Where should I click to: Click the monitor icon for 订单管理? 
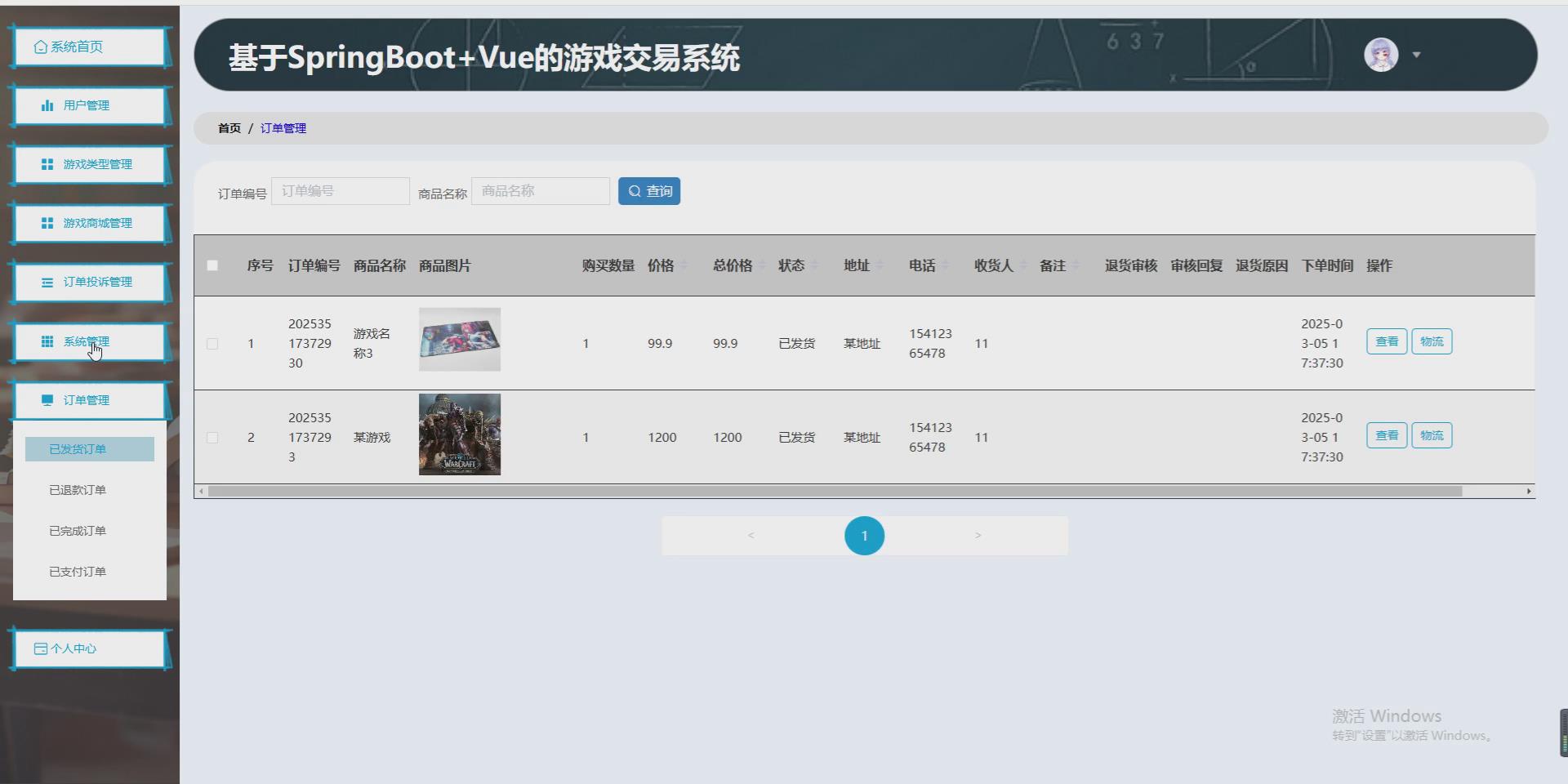[47, 400]
